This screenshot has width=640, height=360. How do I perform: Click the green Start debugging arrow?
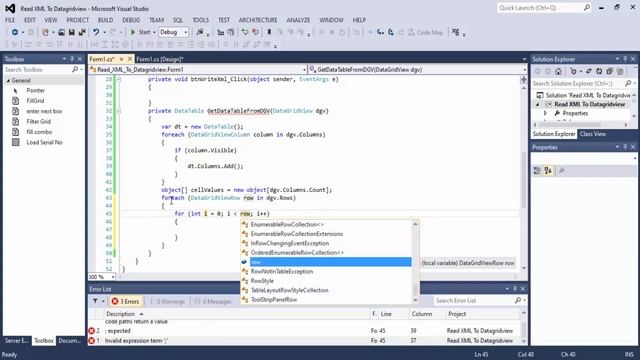coord(133,32)
